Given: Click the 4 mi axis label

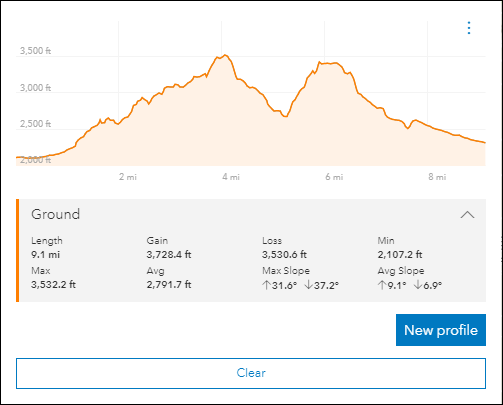Looking at the screenshot, I should click(x=231, y=177).
